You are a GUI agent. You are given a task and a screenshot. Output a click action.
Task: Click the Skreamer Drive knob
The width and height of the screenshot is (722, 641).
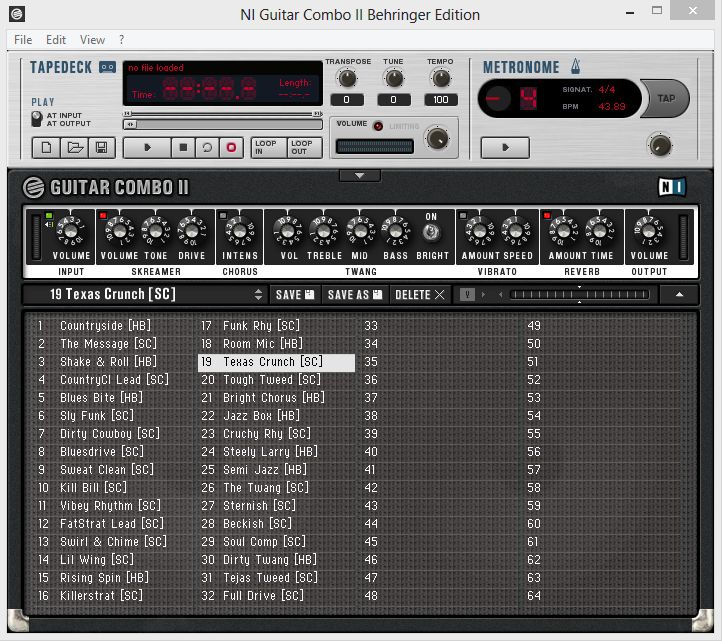coord(192,232)
